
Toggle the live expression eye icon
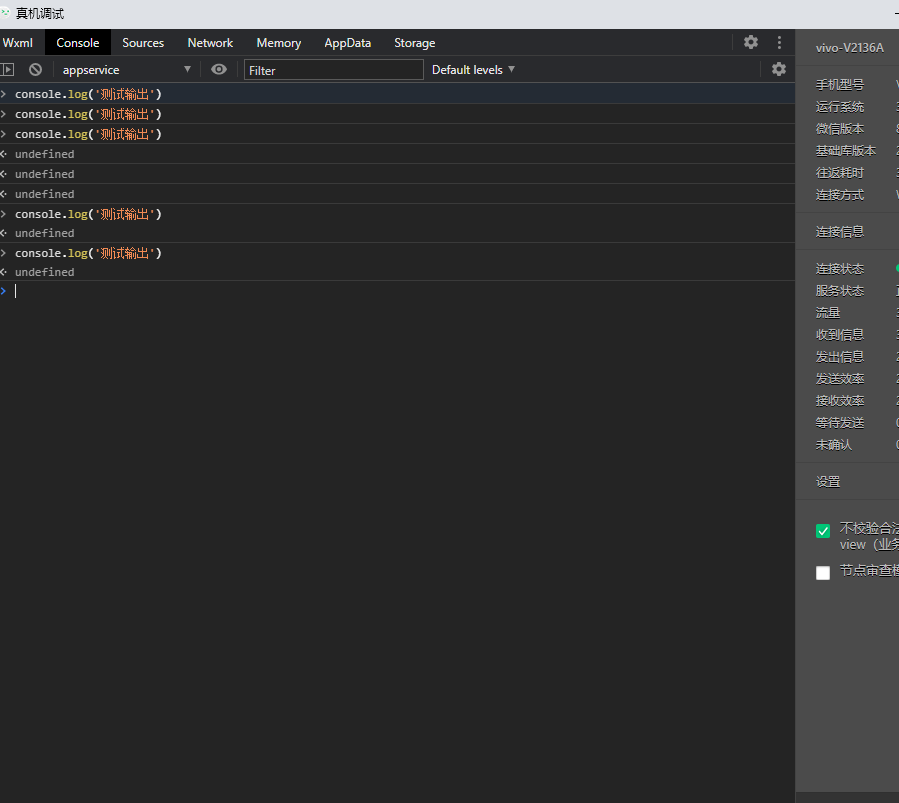pos(218,69)
